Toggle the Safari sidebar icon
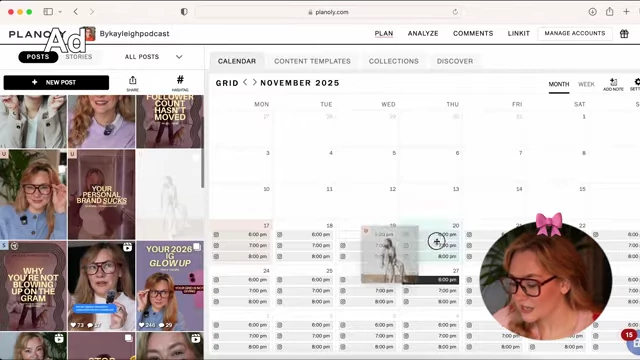This screenshot has height=360, width=640. (x=48, y=12)
